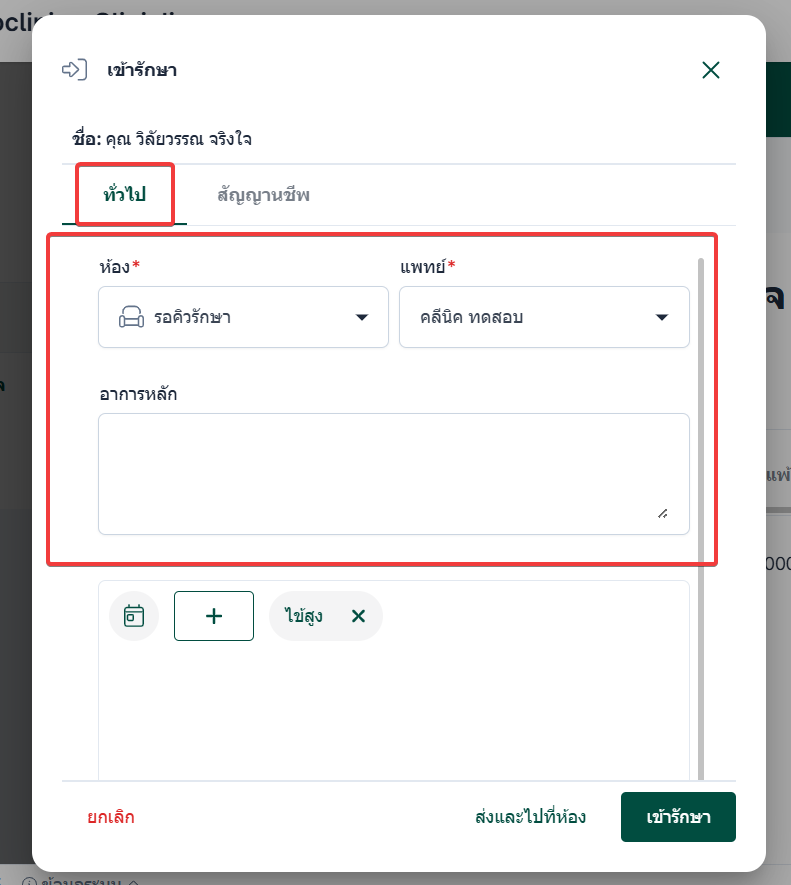This screenshot has height=885, width=791.
Task: Click the text area resize handle
Action: coord(662,513)
